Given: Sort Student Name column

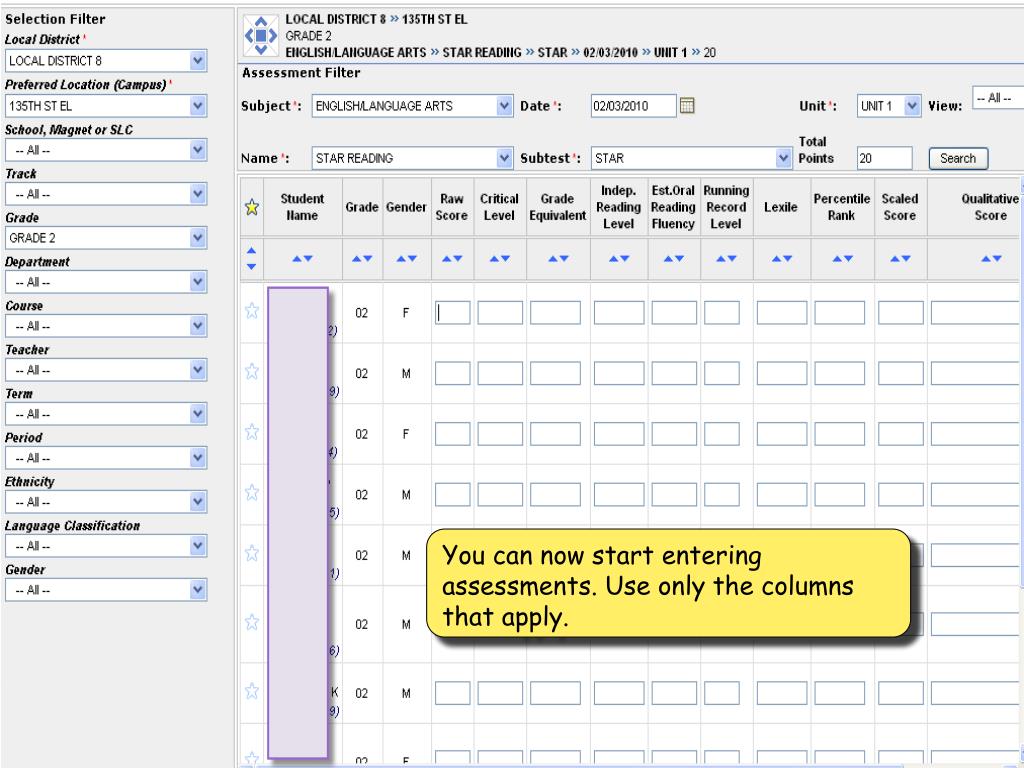Looking at the screenshot, I should tap(302, 259).
